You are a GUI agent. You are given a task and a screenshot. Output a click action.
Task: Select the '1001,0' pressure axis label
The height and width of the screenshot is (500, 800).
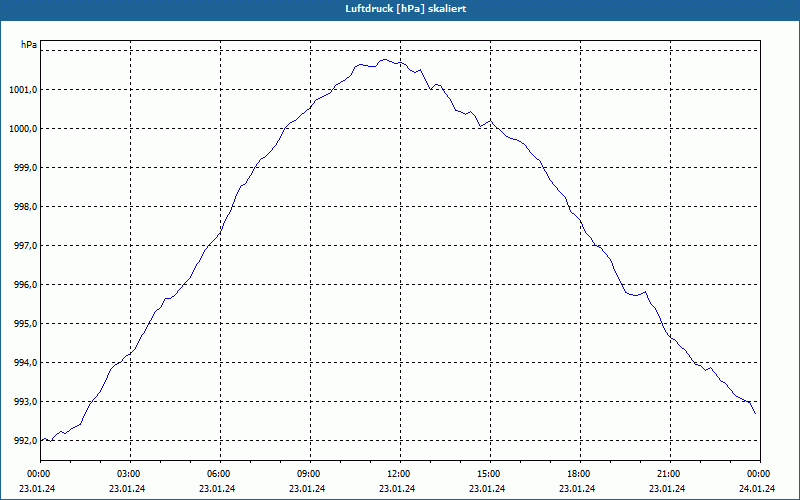[23, 90]
